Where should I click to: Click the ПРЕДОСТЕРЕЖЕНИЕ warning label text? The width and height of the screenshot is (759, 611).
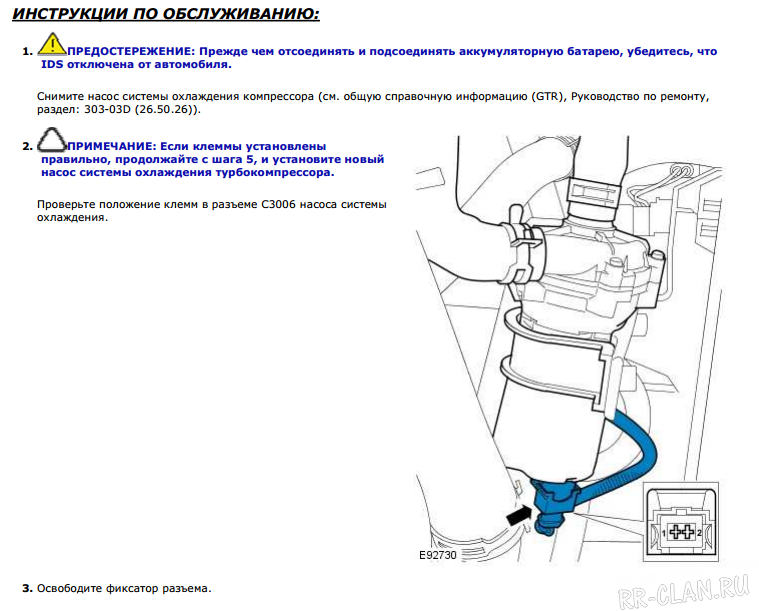tap(130, 50)
